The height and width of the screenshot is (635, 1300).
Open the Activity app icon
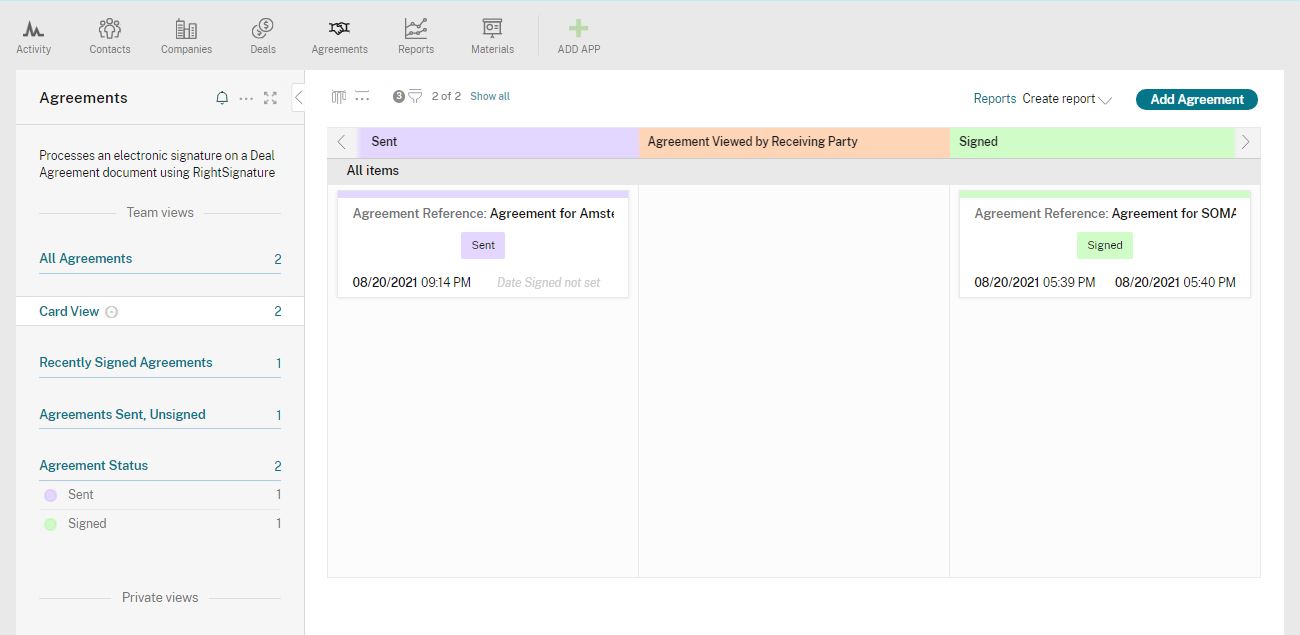pos(34,29)
